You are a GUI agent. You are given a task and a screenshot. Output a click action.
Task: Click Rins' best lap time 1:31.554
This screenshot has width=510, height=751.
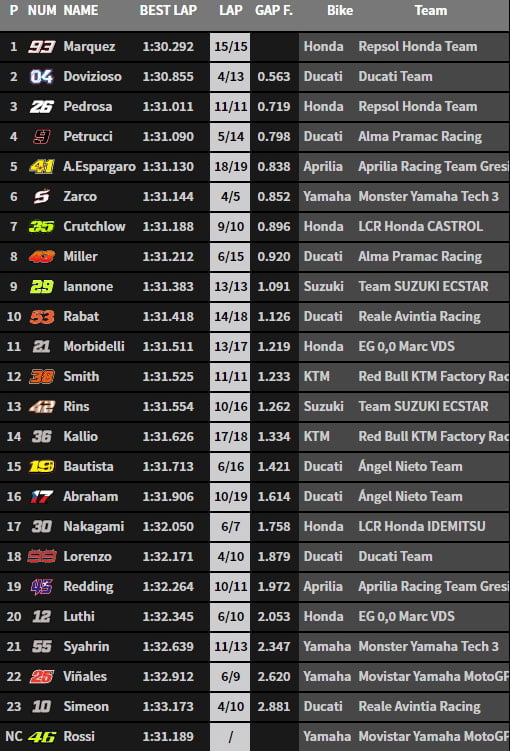pyautogui.click(x=168, y=407)
